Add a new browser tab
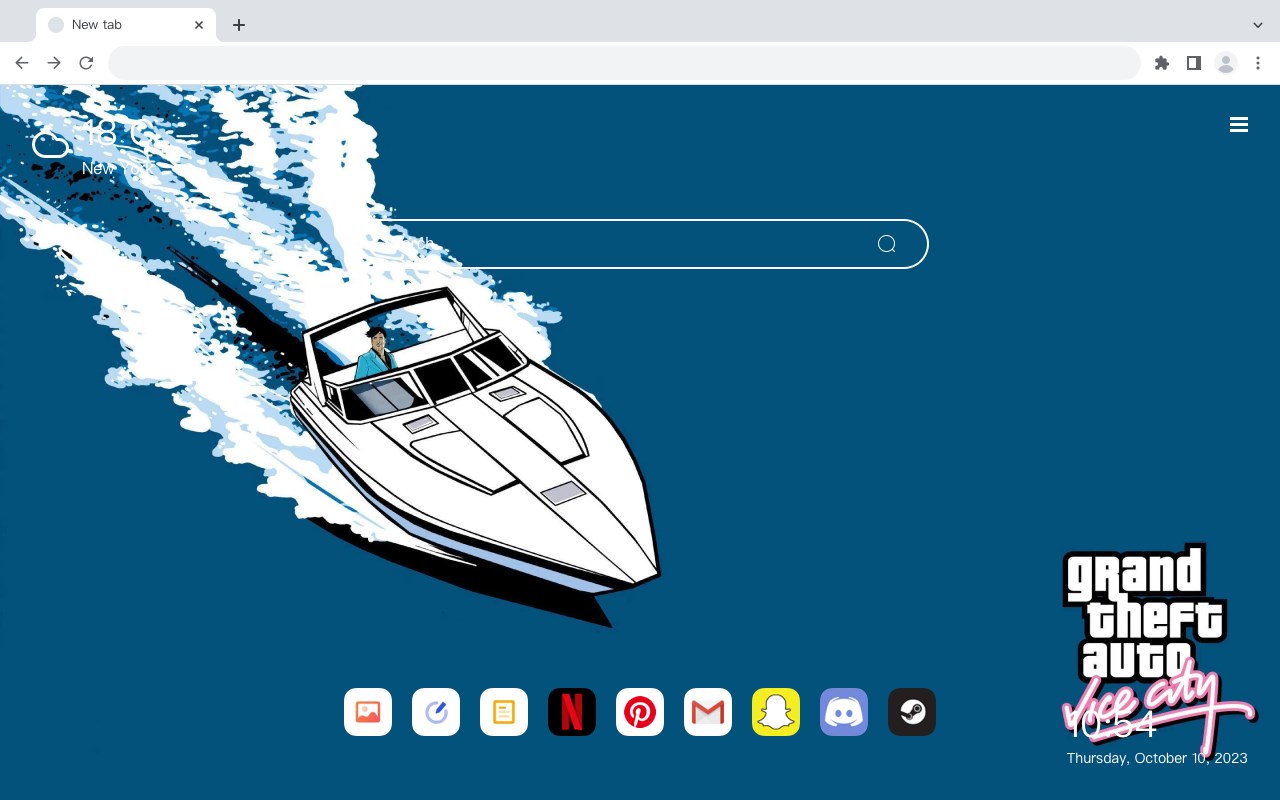1280x800 pixels. [238, 25]
